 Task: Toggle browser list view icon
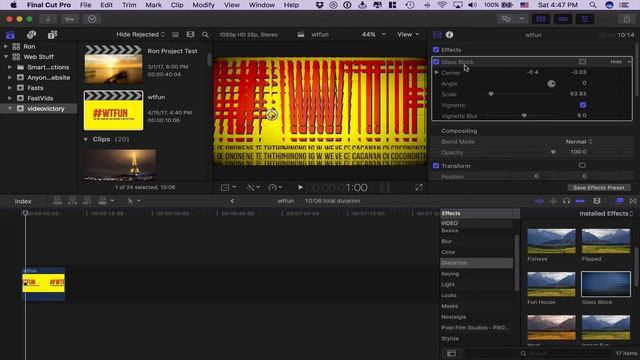pos(176,35)
